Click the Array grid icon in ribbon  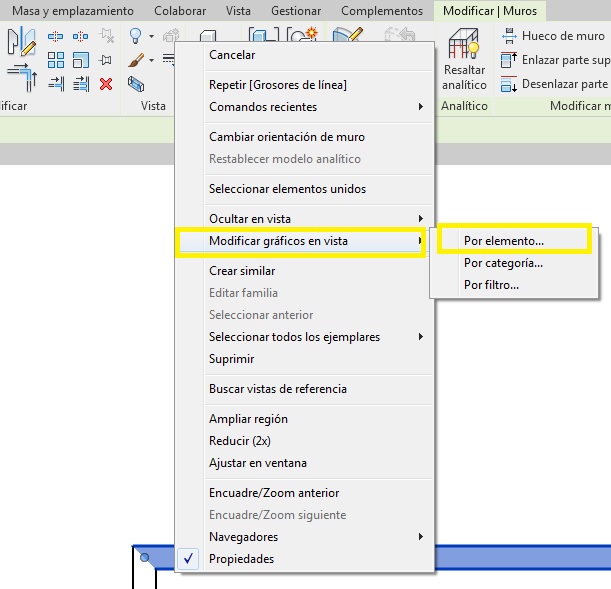(x=56, y=60)
